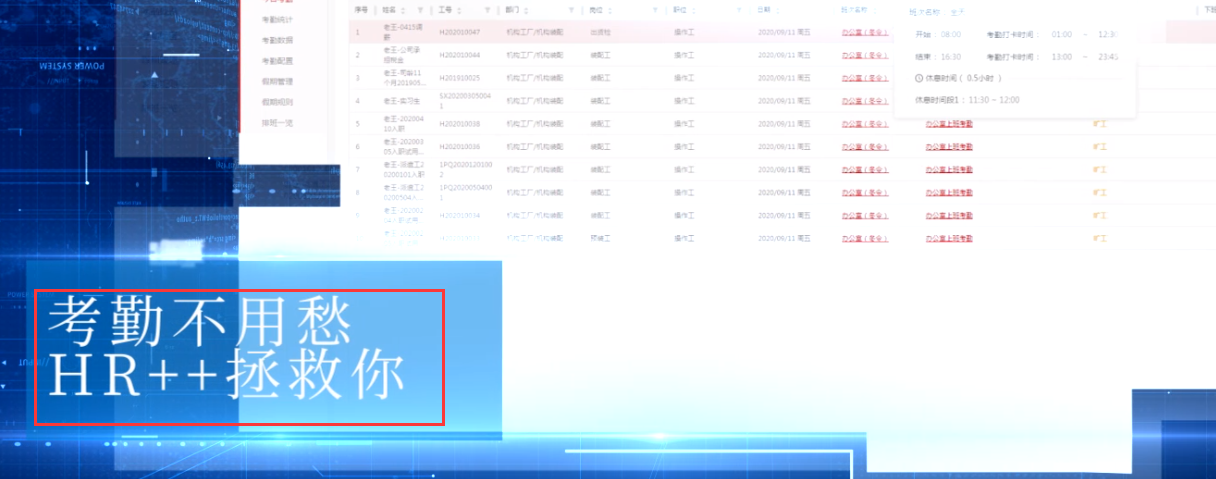The width and height of the screenshot is (1216, 479).
Task: Sort table by the 岗位 sort arrows
Action: [x=610, y=10]
